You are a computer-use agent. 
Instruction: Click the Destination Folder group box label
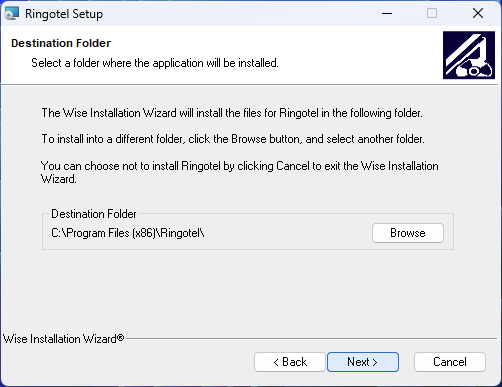point(94,214)
